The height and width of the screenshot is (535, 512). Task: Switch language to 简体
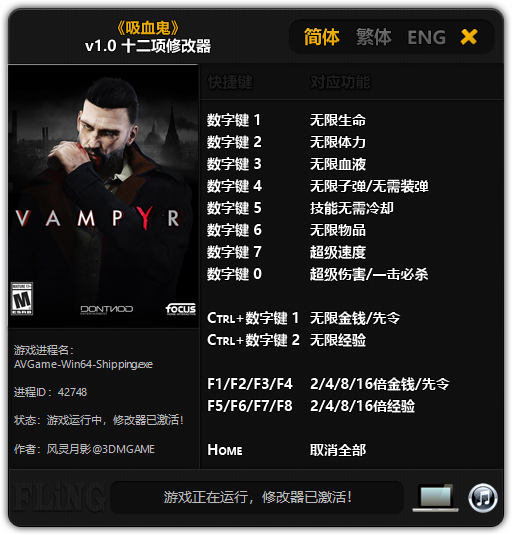321,37
